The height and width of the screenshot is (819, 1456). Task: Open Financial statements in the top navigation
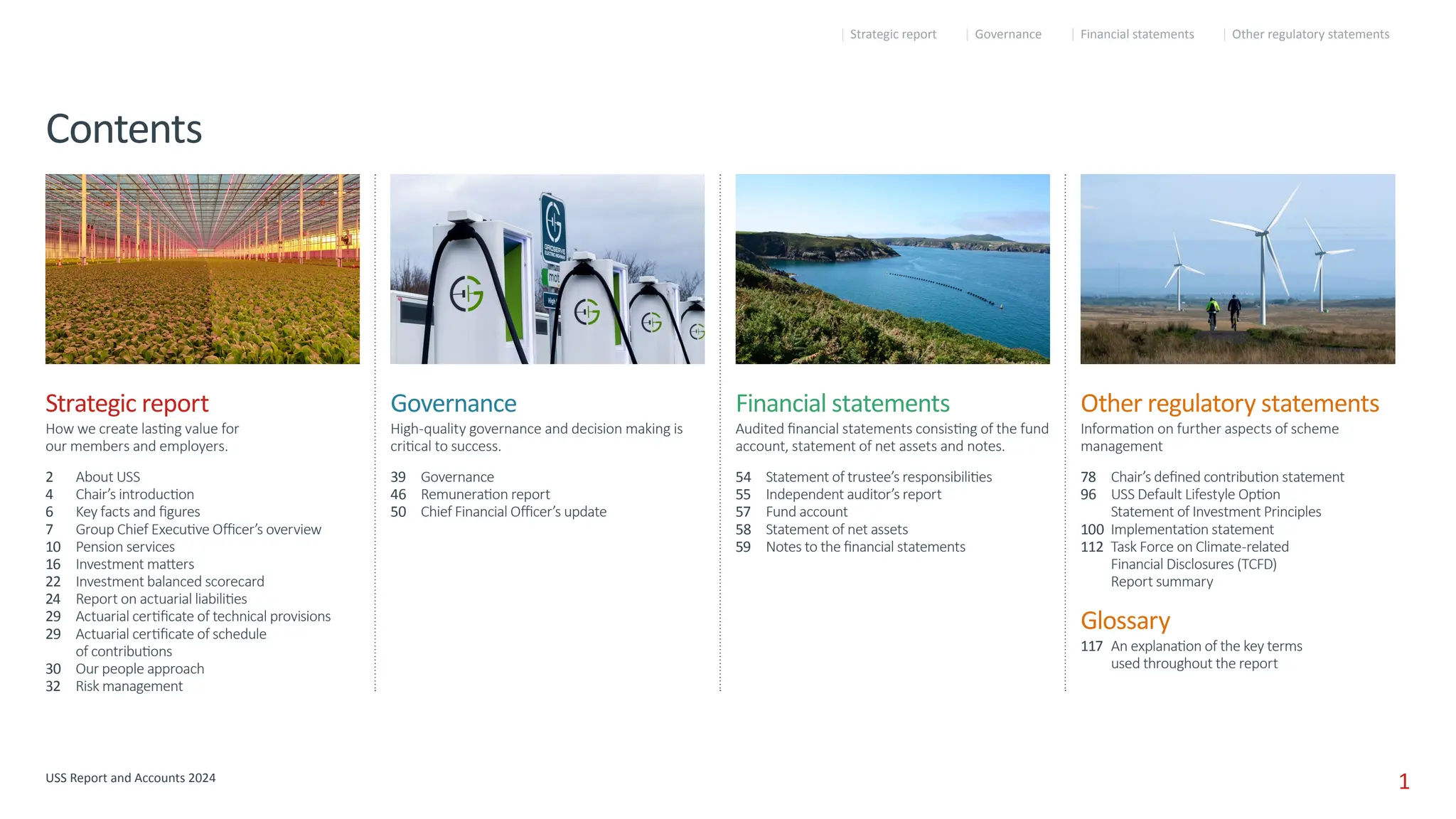1137,34
